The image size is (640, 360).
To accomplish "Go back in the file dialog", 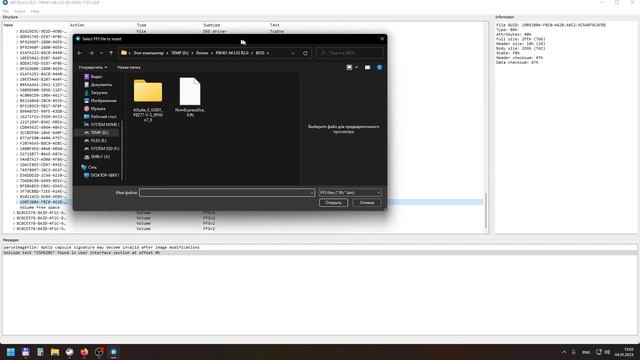I will pos(80,53).
